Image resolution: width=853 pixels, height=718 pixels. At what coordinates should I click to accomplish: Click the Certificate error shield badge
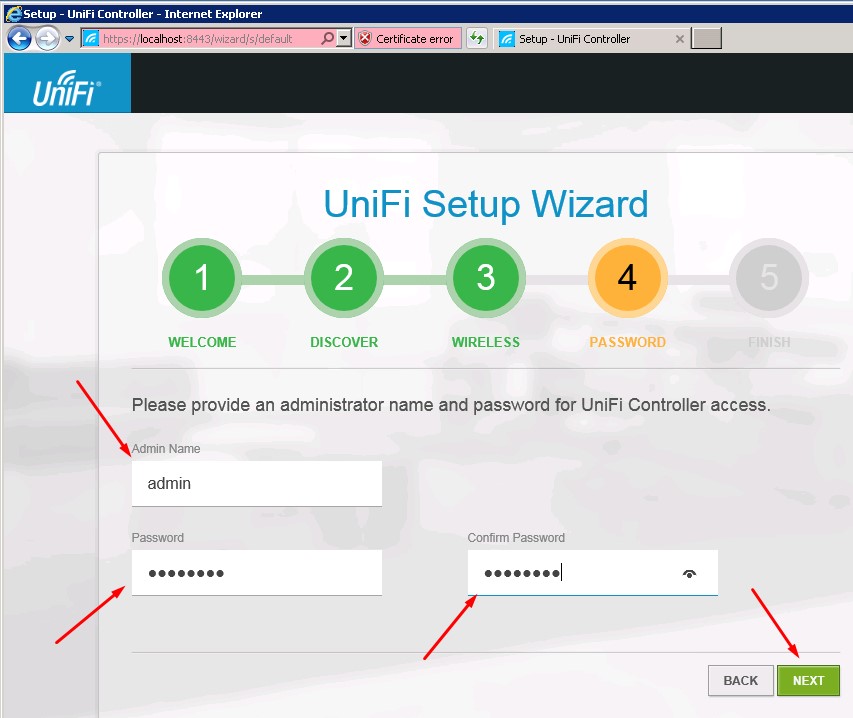pos(407,39)
